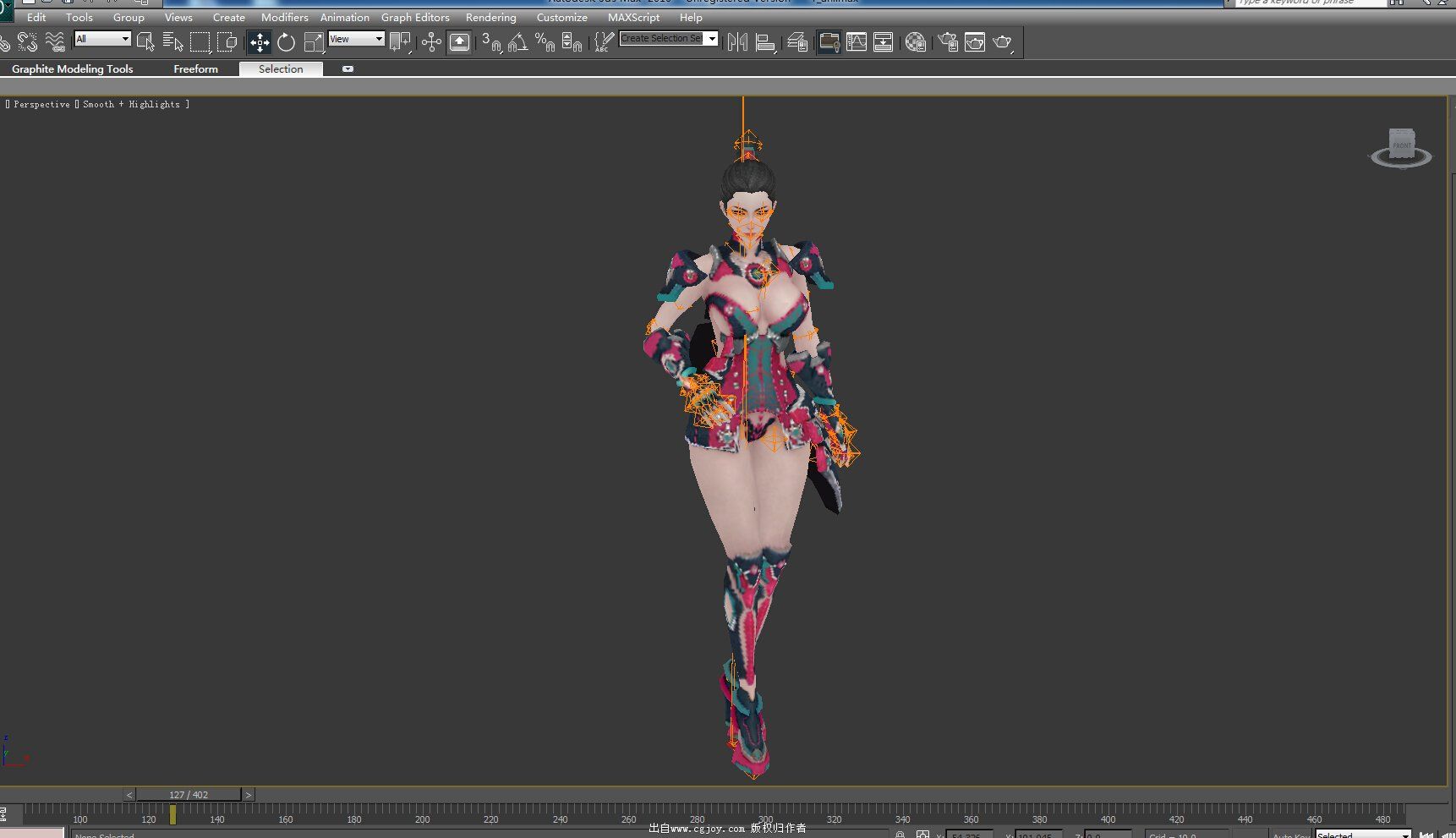Viewport: 1456px width, 838px height.
Task: Click the time slider showing 127 / 402
Action: tap(189, 795)
